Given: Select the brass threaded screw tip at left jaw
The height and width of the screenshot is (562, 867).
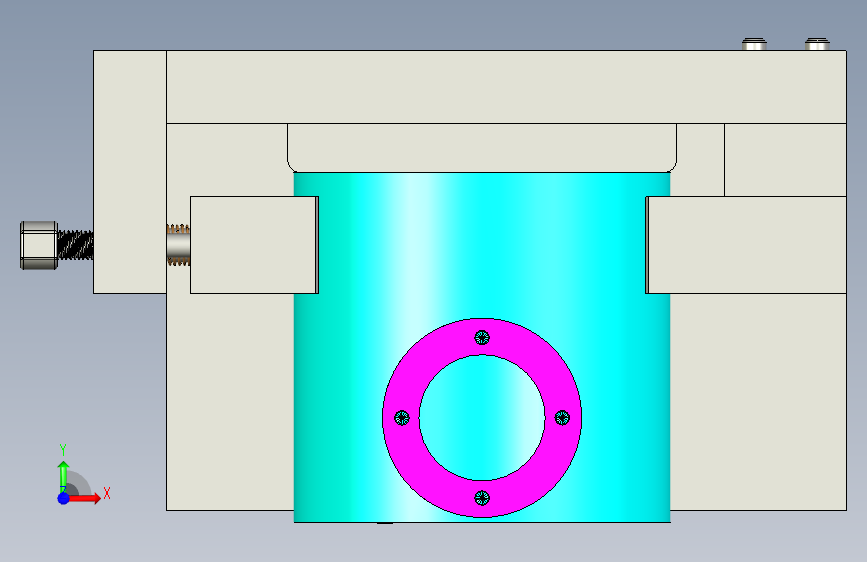Looking at the screenshot, I should coord(178,245).
